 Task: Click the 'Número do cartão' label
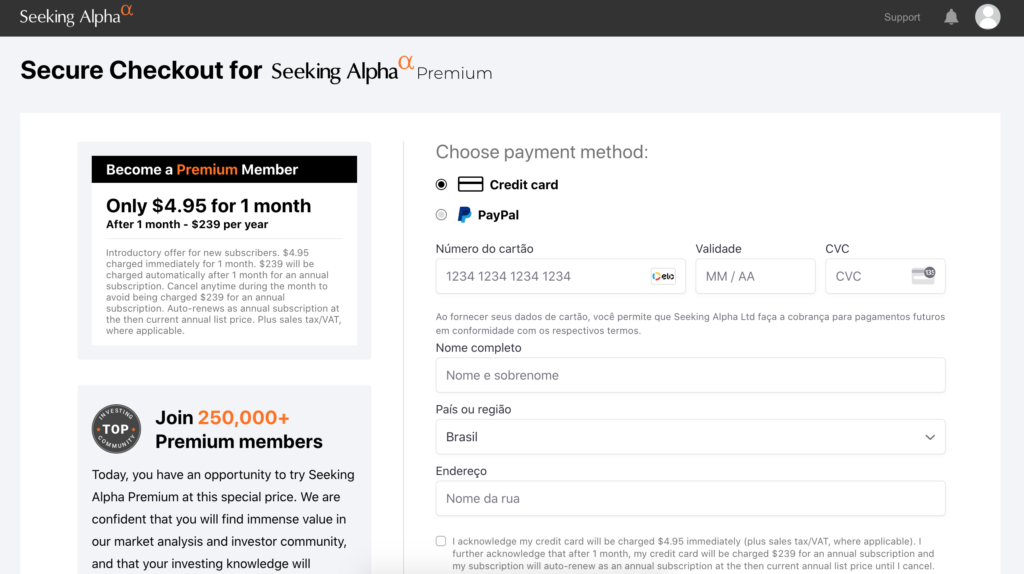tap(485, 249)
